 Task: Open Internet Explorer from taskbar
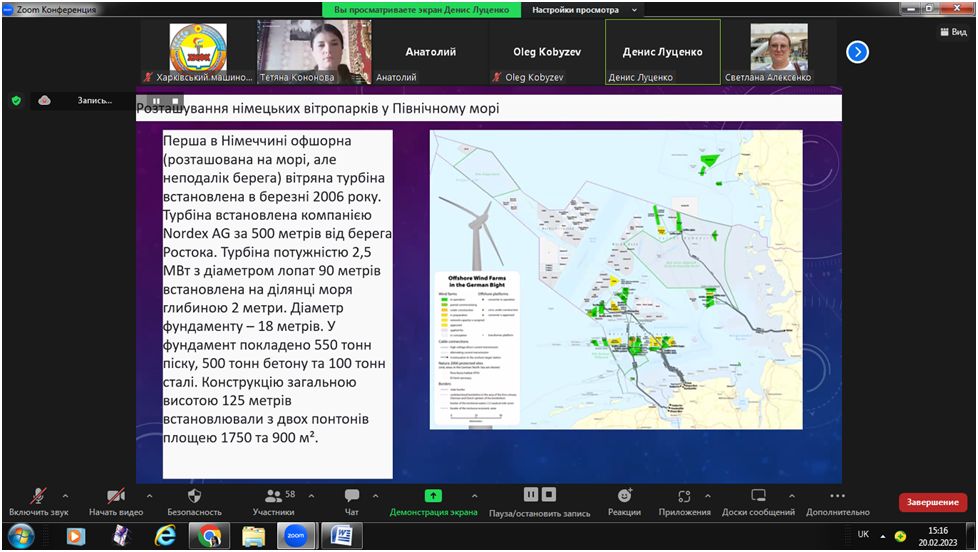tap(165, 536)
